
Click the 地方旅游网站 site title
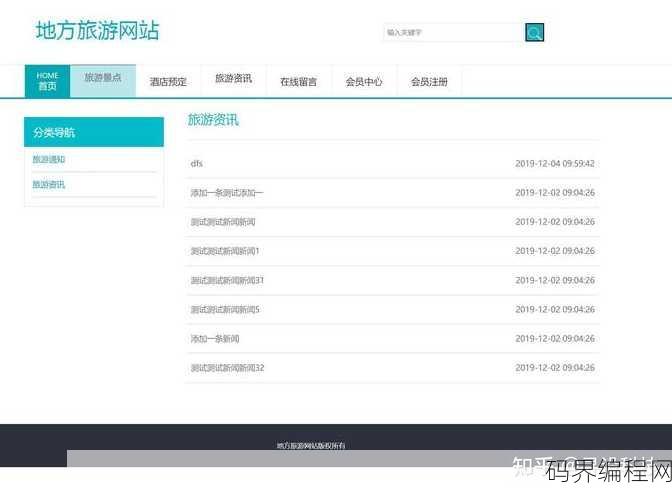coord(97,31)
